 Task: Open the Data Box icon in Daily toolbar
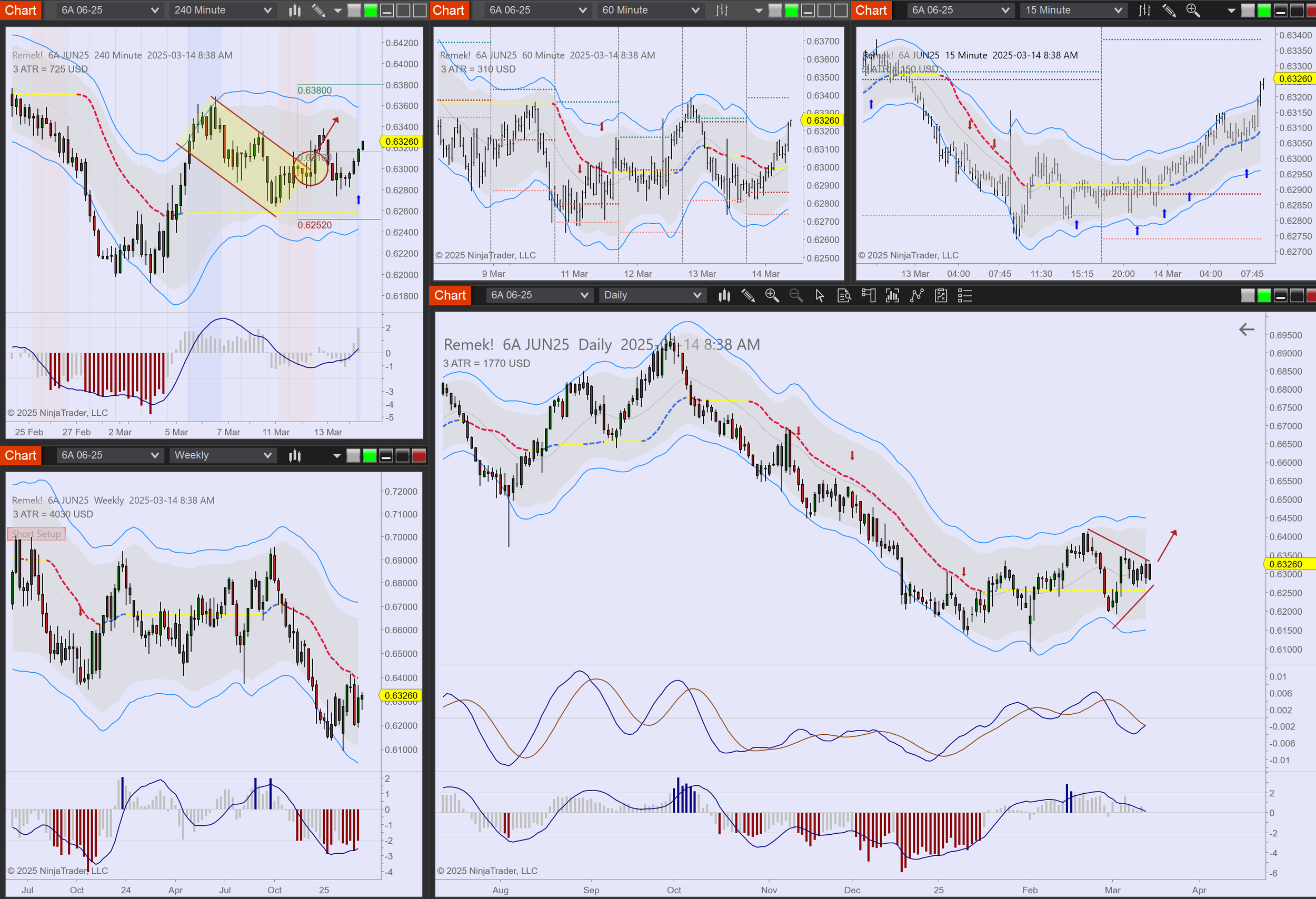[844, 295]
